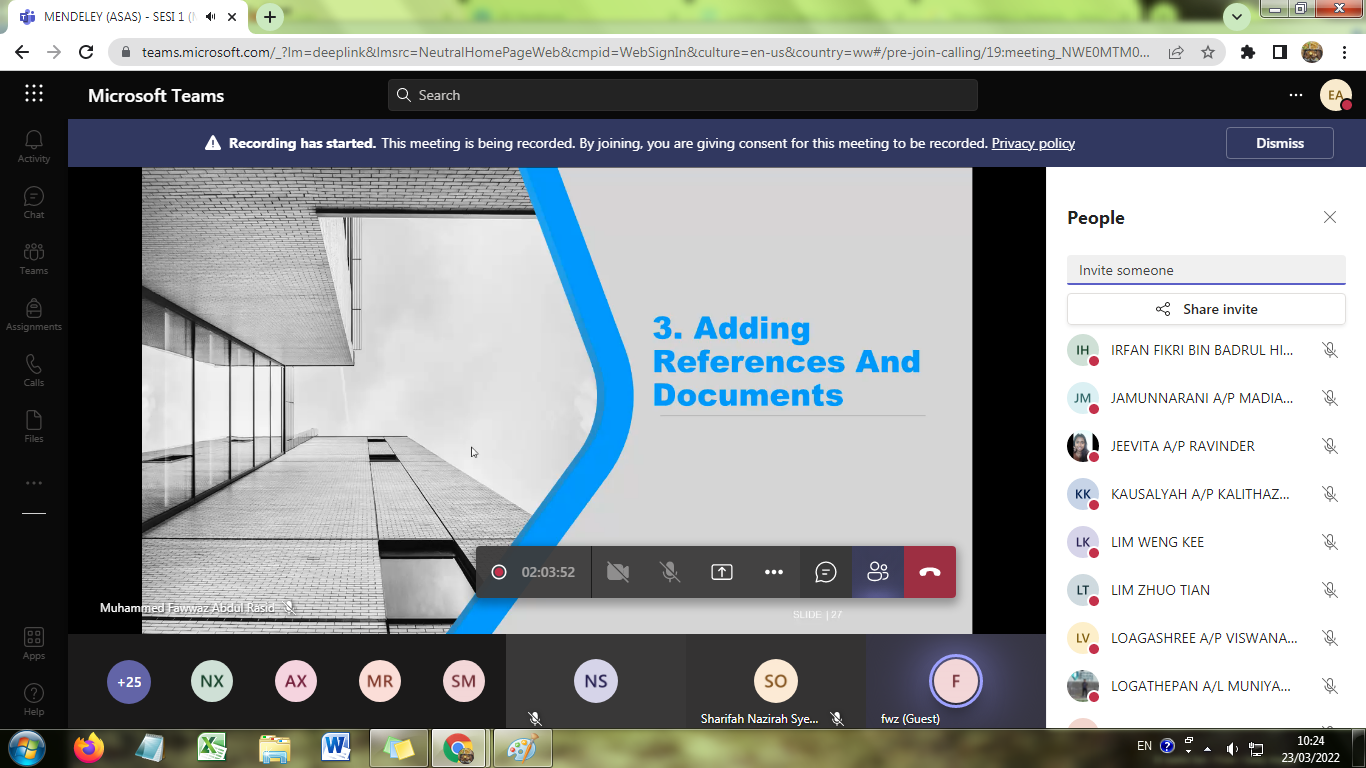Click the MR participant avatar

pyautogui.click(x=380, y=682)
